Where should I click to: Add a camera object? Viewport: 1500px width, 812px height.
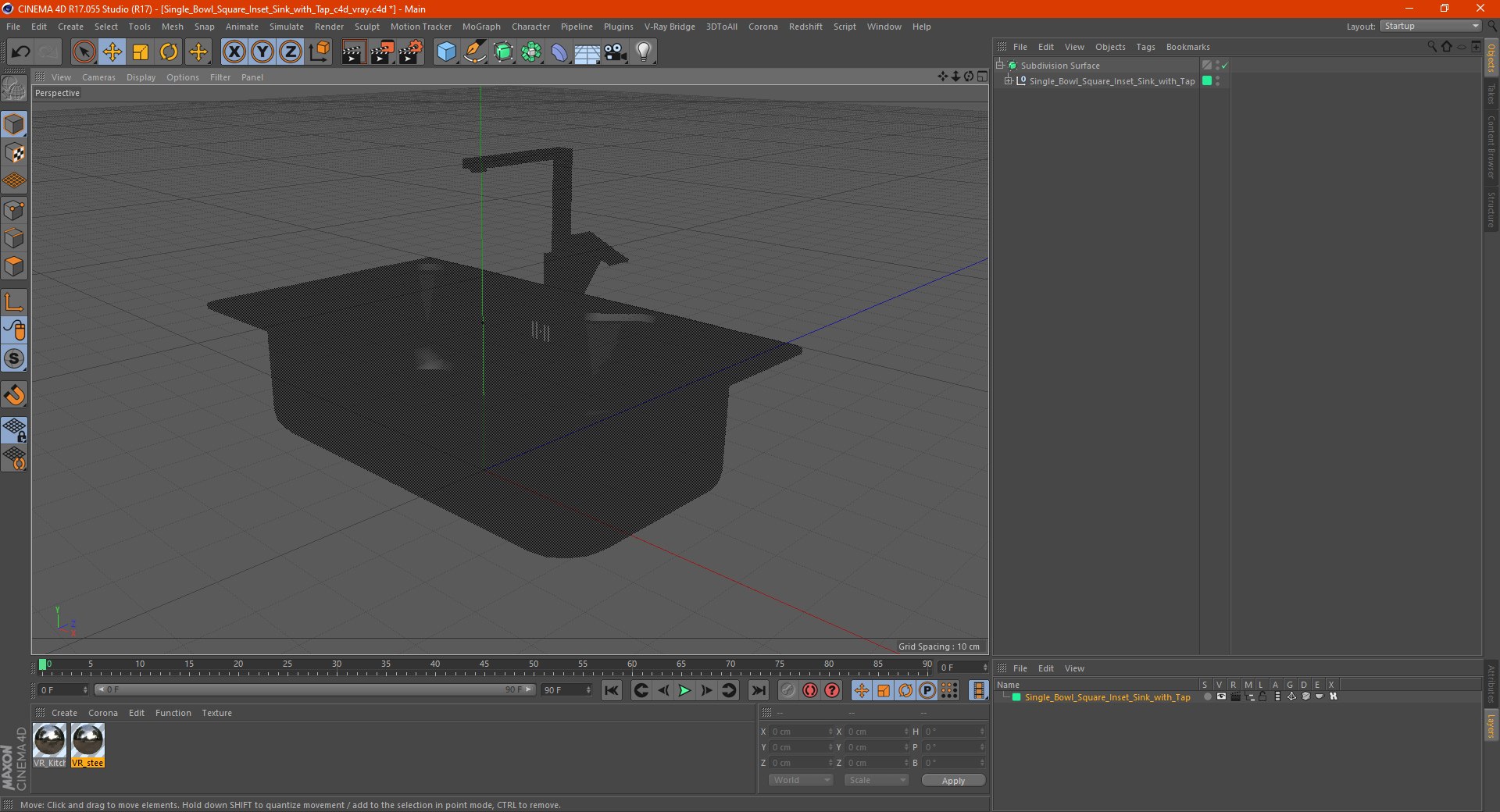coord(616,52)
